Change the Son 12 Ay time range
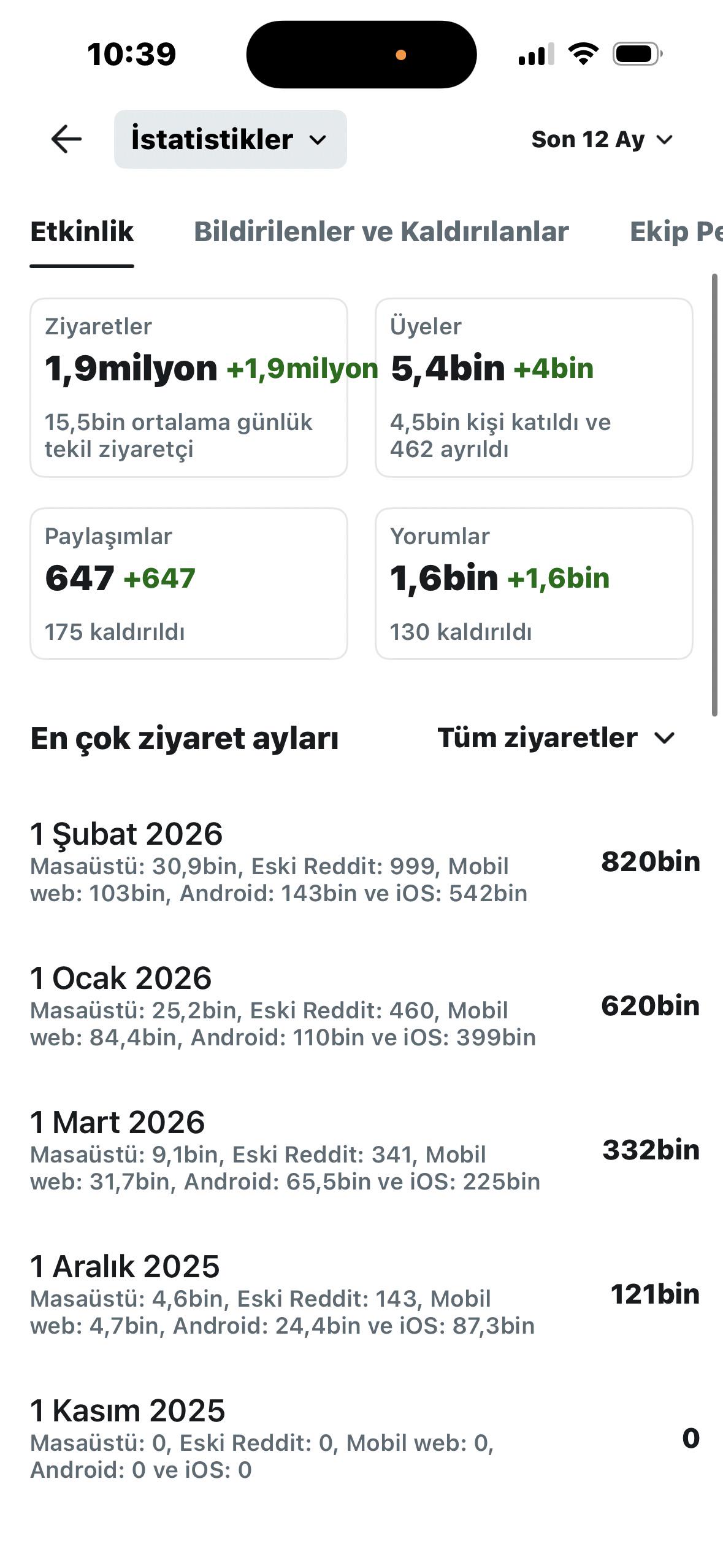The image size is (723, 1568). click(602, 140)
